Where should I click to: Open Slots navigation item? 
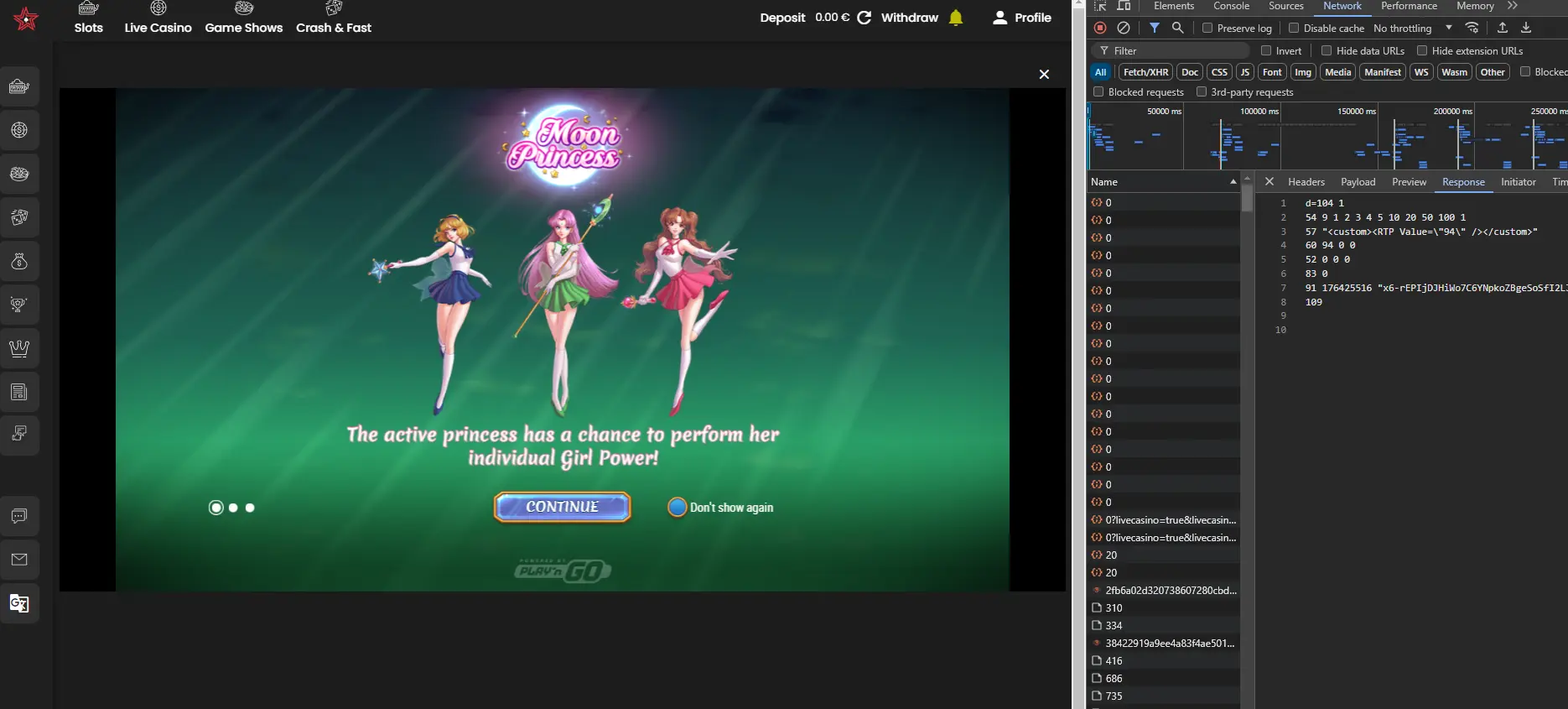[88, 18]
